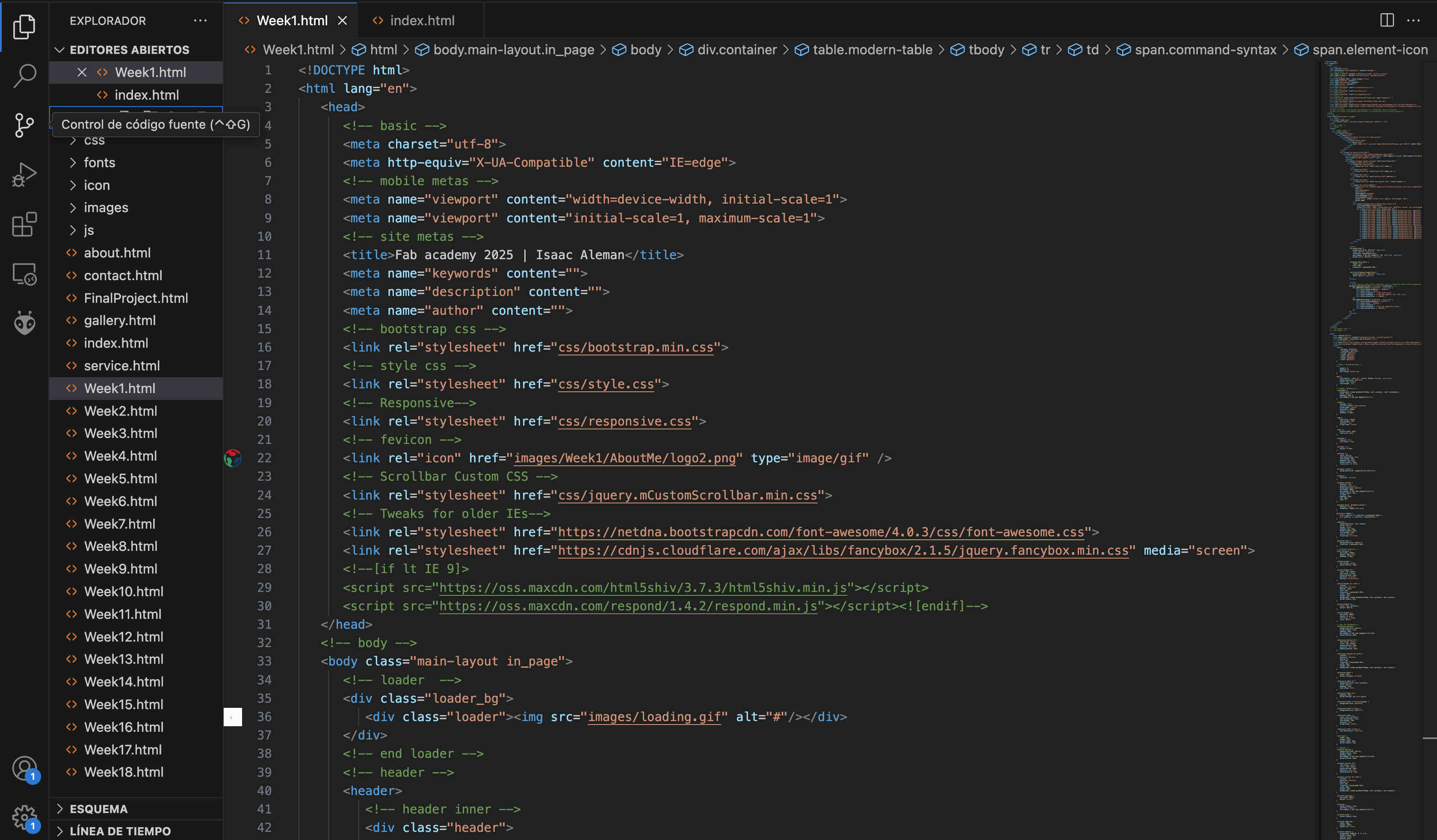Close Week1.html in open editors list

(x=82, y=72)
